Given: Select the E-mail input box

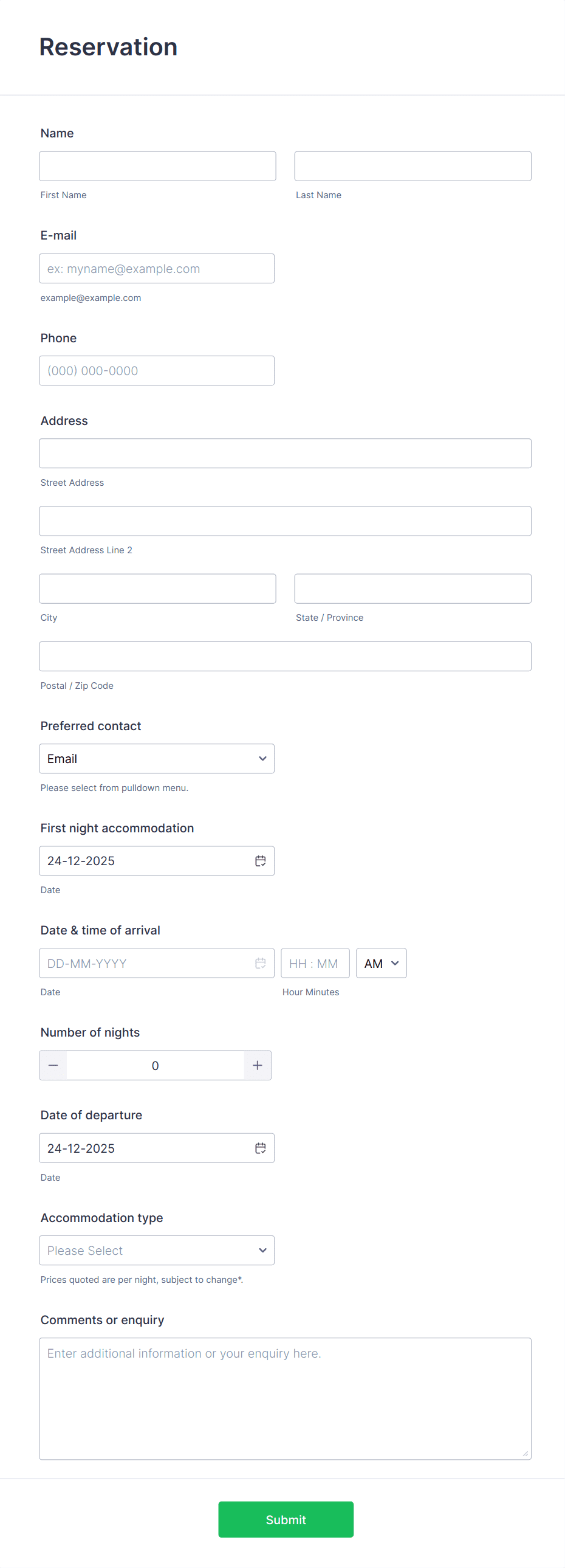Looking at the screenshot, I should (157, 269).
